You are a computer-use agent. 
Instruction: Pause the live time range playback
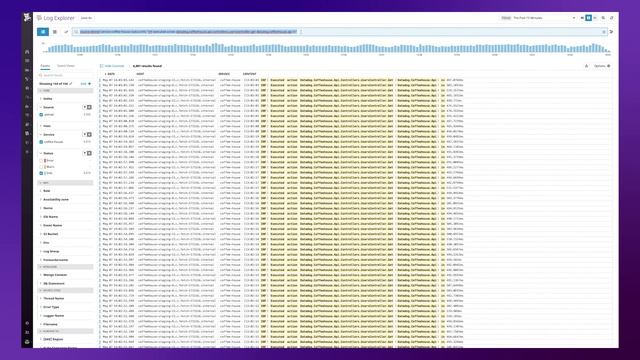click(588, 18)
